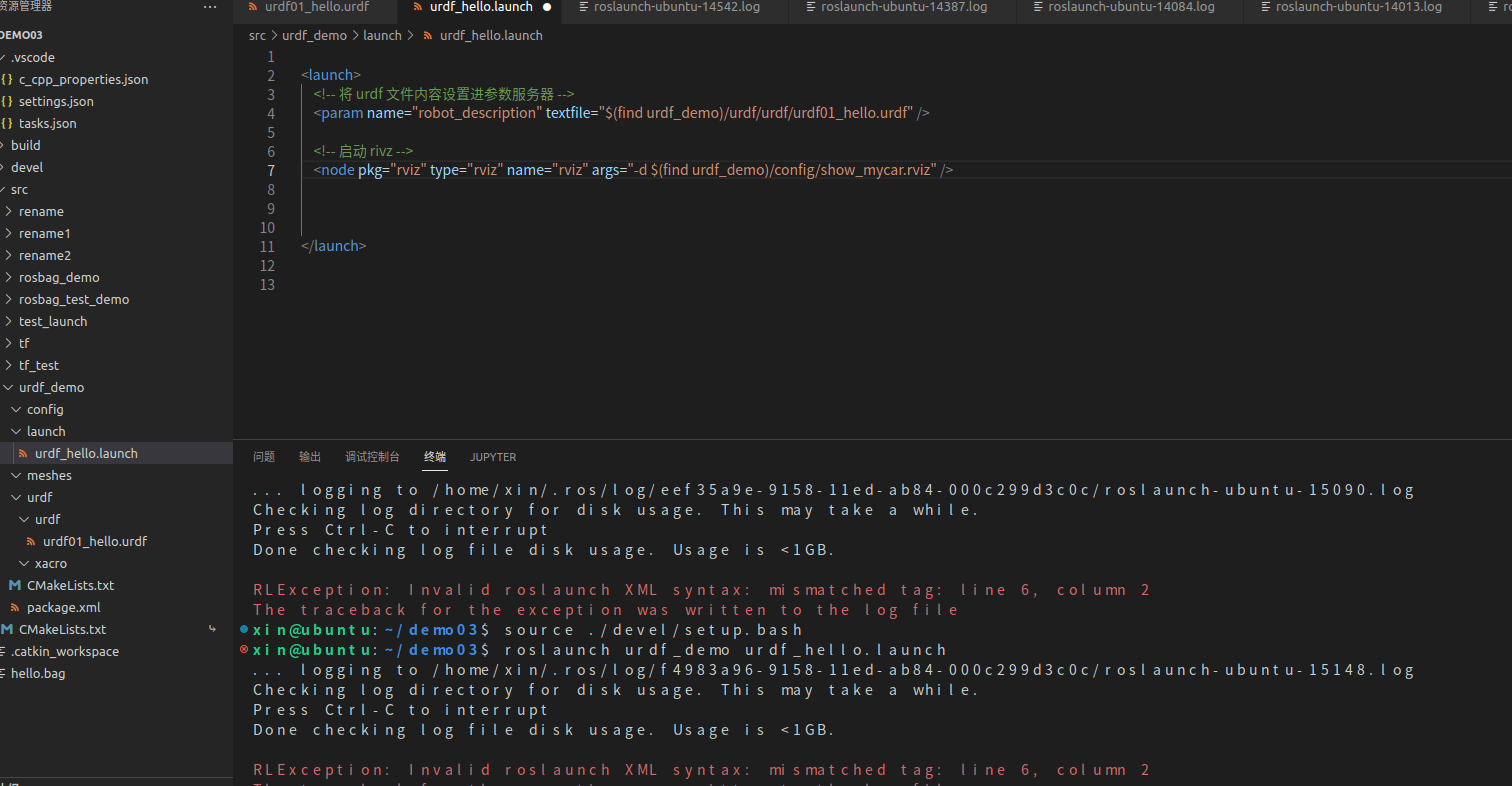Click the DEMO03 workspace header

coord(116,35)
